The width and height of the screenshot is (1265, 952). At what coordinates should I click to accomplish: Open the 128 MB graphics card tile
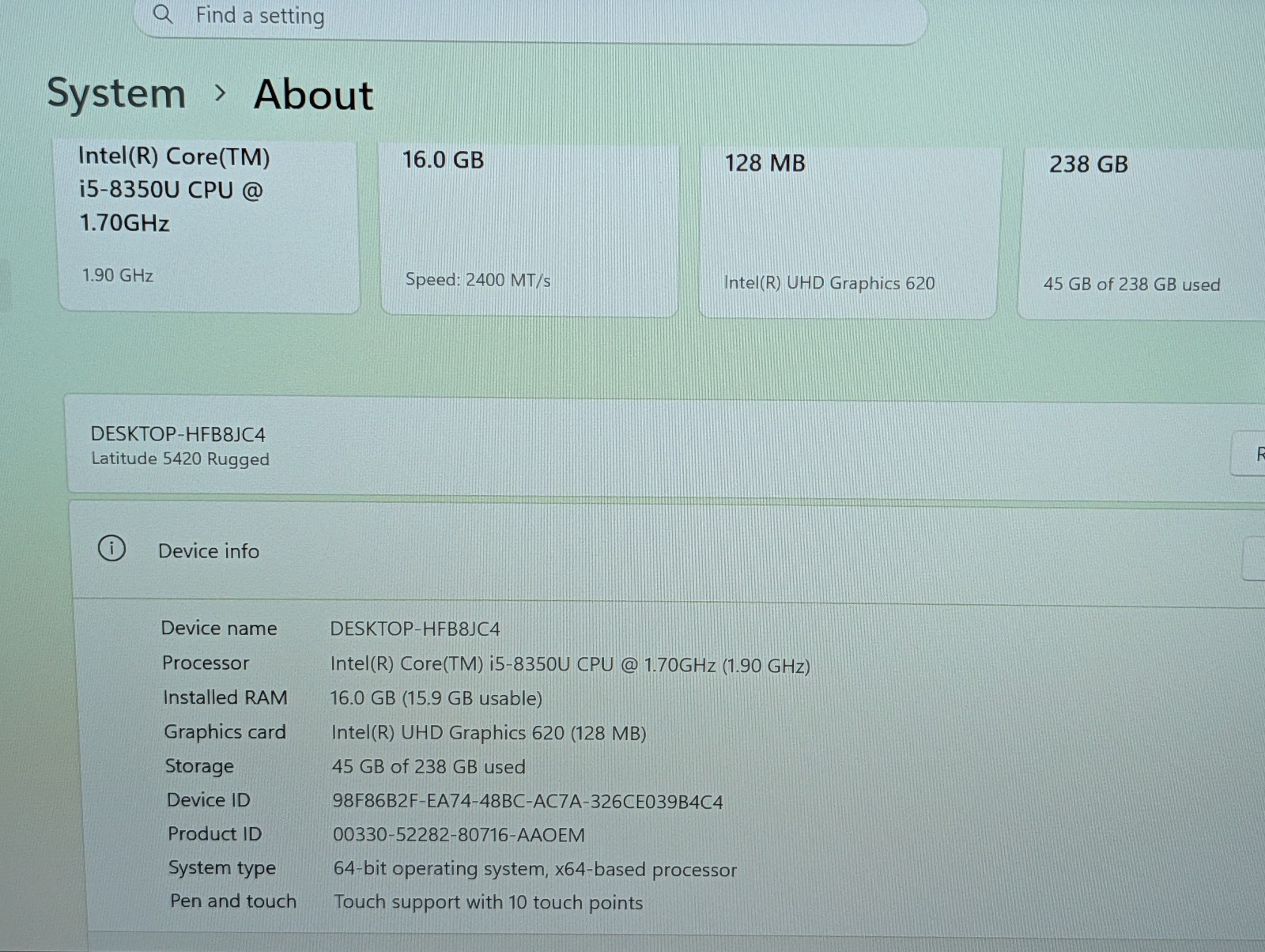coord(848,232)
